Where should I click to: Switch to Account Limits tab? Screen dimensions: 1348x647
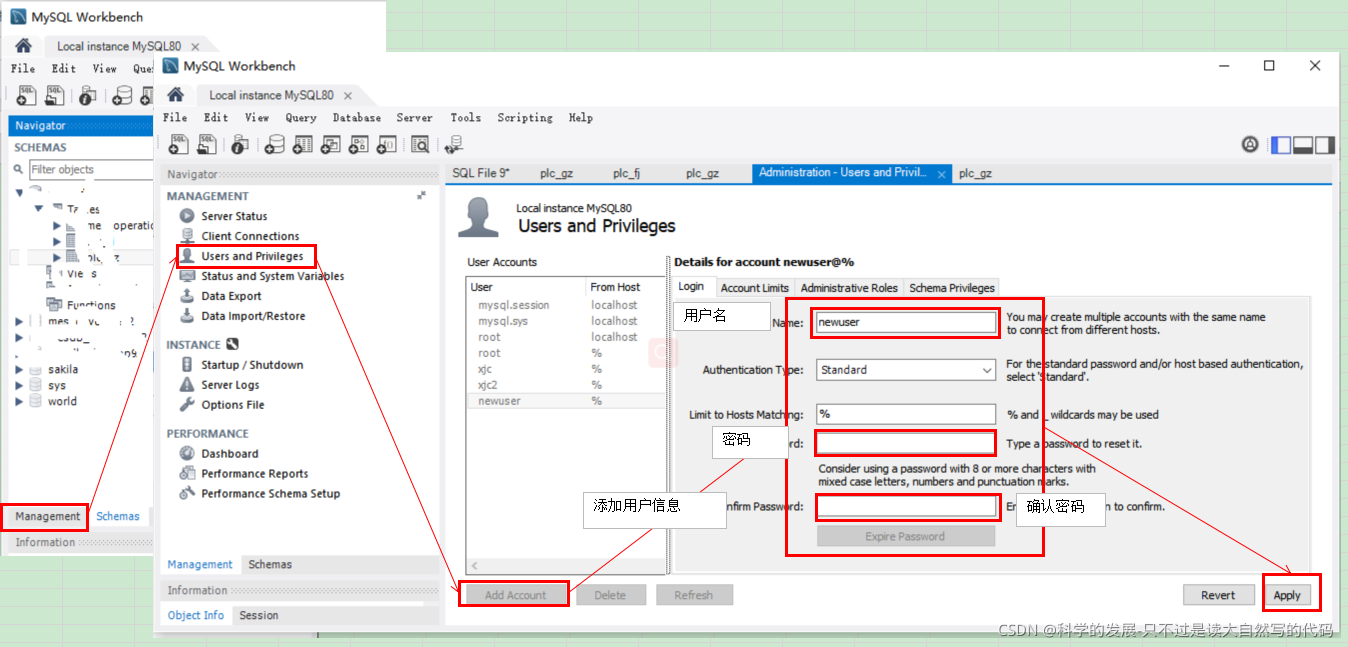[x=755, y=288]
